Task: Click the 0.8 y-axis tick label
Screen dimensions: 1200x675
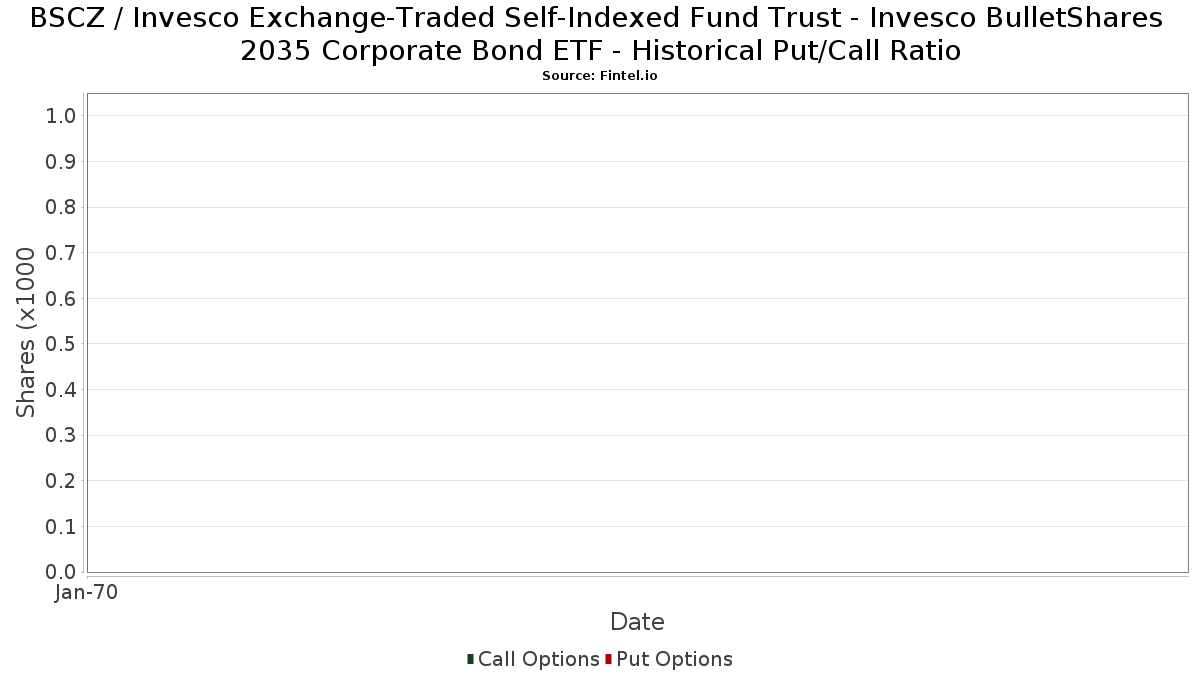Action: (x=61, y=207)
